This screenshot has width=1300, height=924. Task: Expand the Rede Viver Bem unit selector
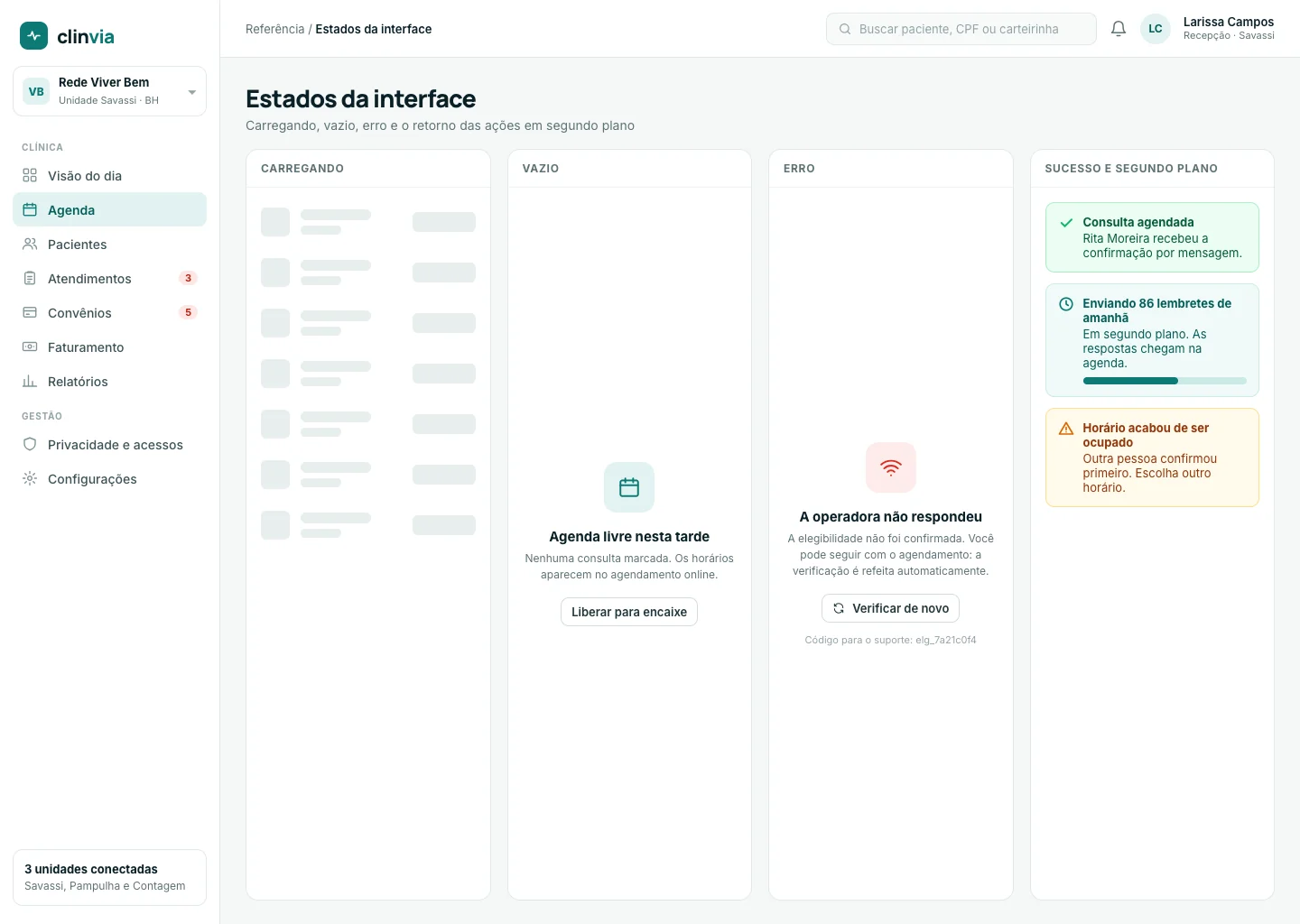tap(109, 91)
